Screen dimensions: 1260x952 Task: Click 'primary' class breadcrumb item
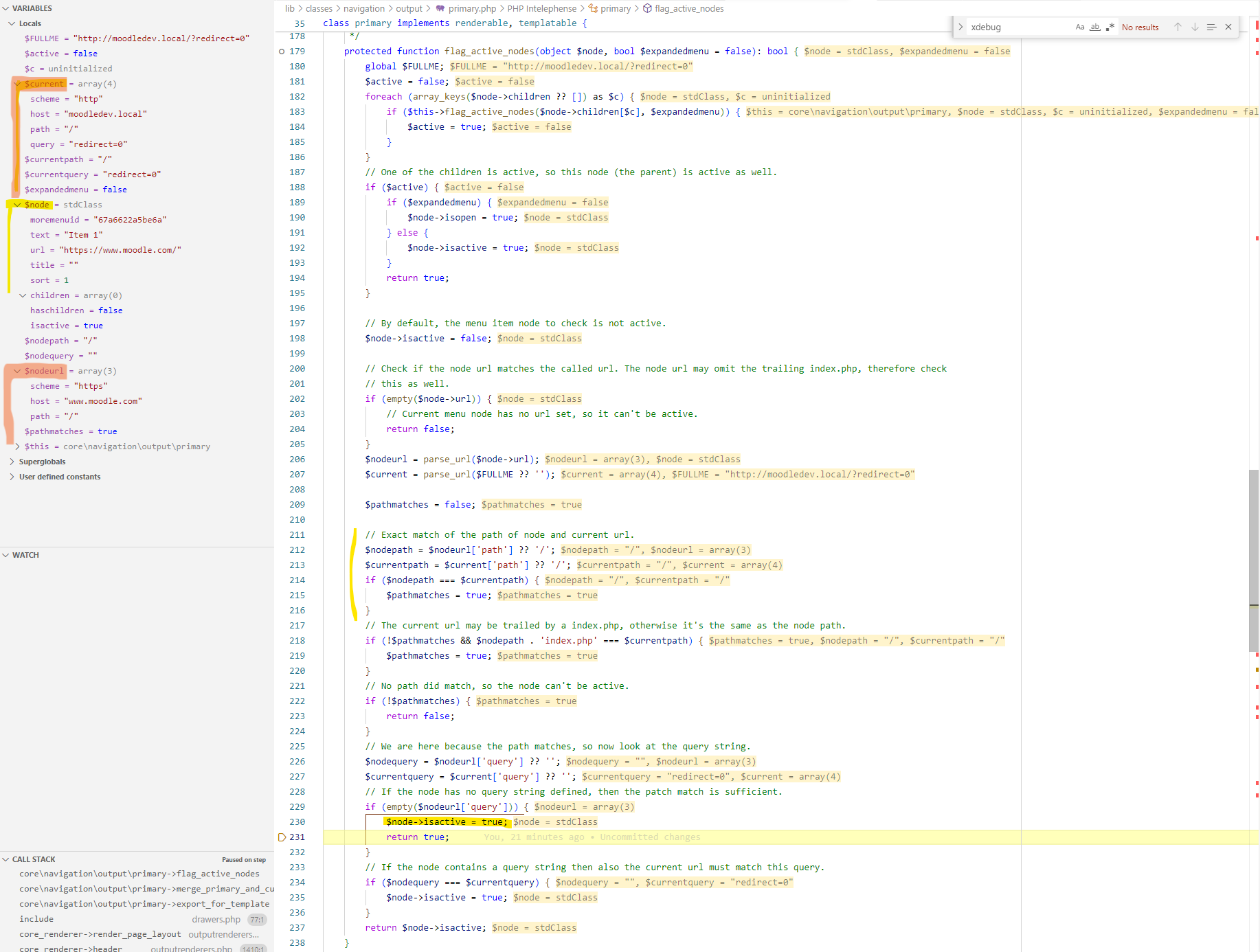[616, 8]
